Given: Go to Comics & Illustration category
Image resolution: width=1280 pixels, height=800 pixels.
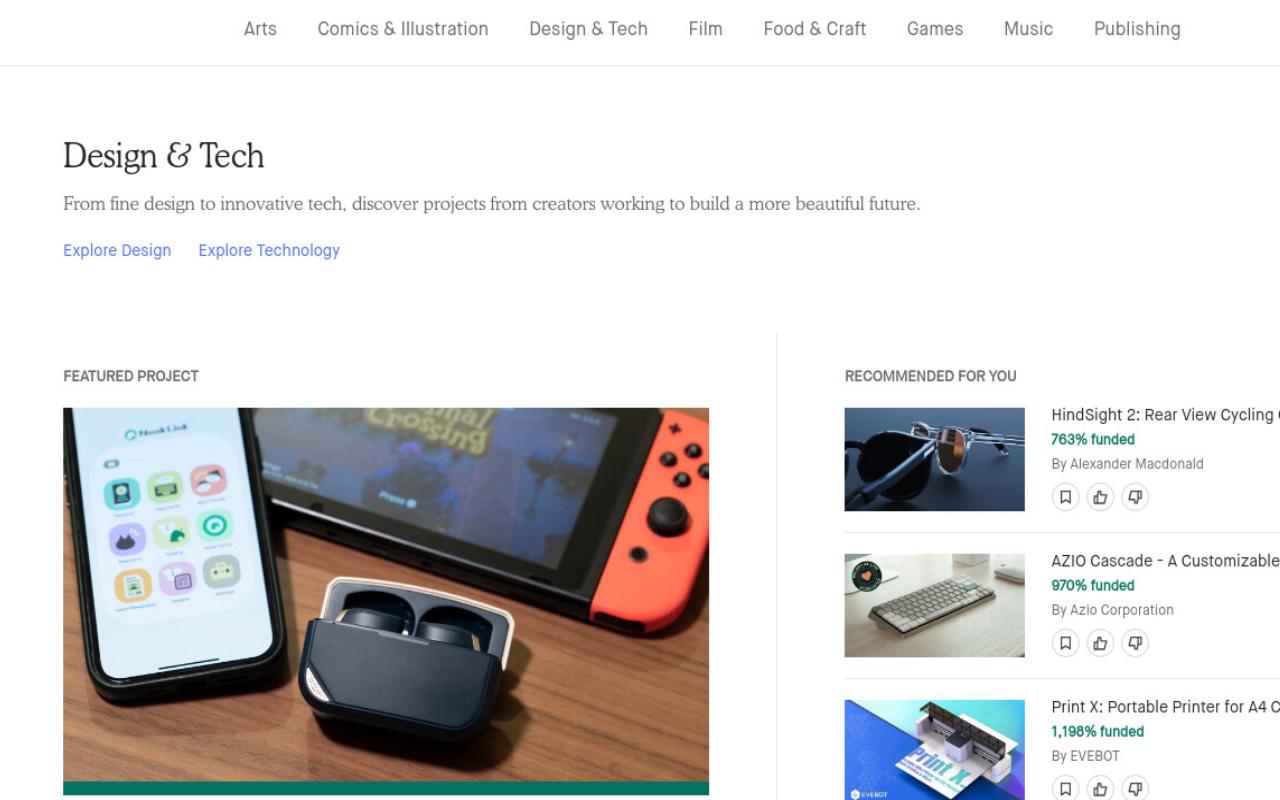Looking at the screenshot, I should 403,29.
